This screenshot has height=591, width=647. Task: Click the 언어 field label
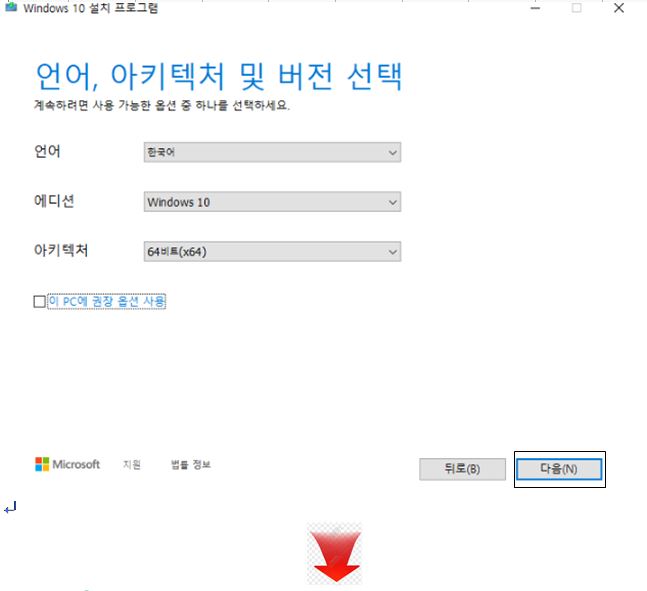(x=47, y=151)
